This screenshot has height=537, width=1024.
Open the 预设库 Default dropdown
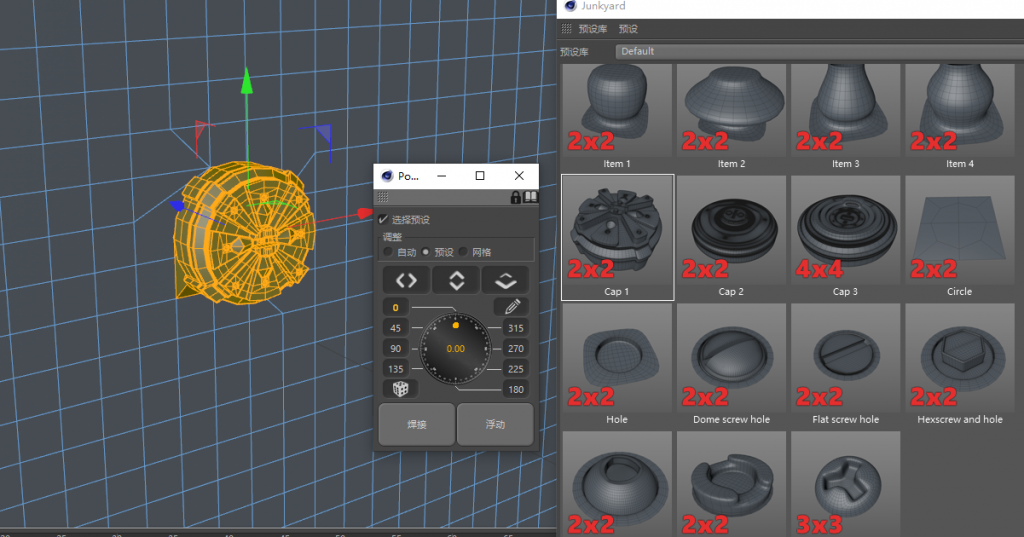click(x=820, y=51)
